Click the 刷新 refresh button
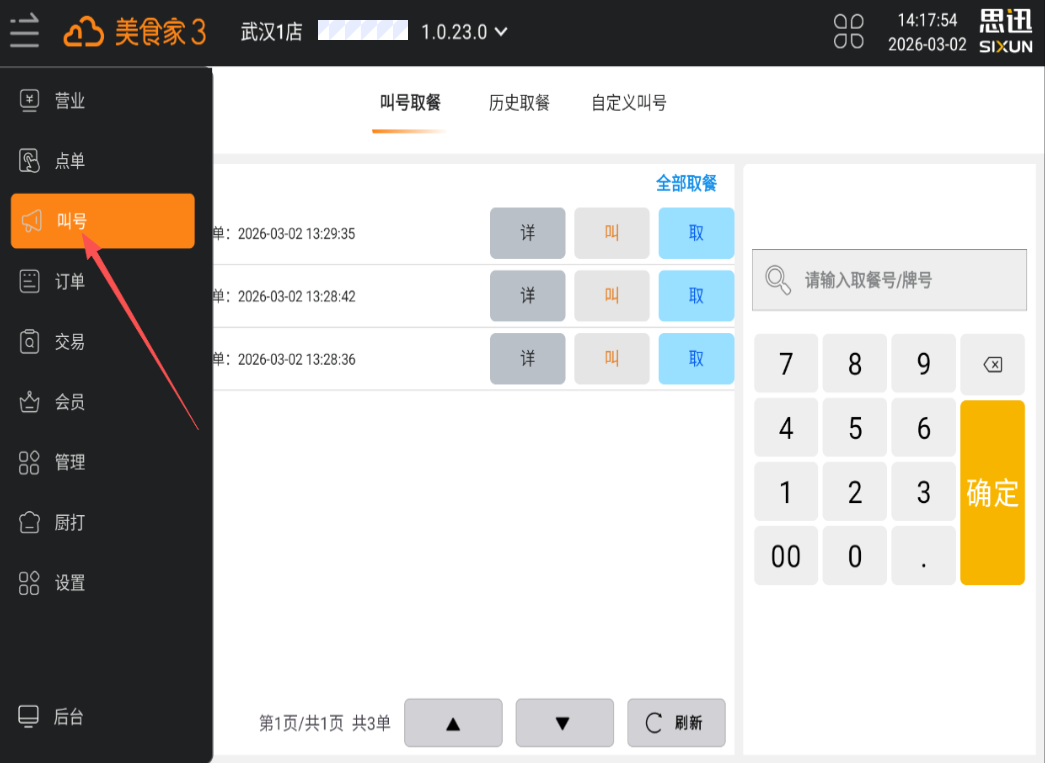The width and height of the screenshot is (1045, 763). tap(676, 723)
